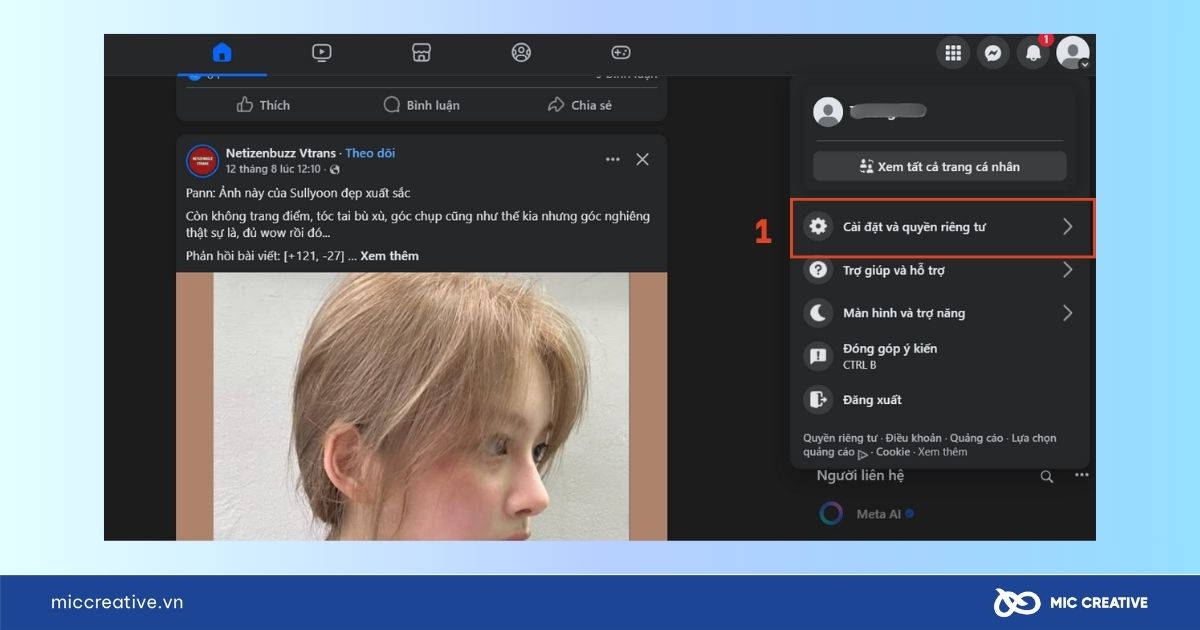Open the apps grid menu icon
The width and height of the screenshot is (1200, 630).
(953, 53)
